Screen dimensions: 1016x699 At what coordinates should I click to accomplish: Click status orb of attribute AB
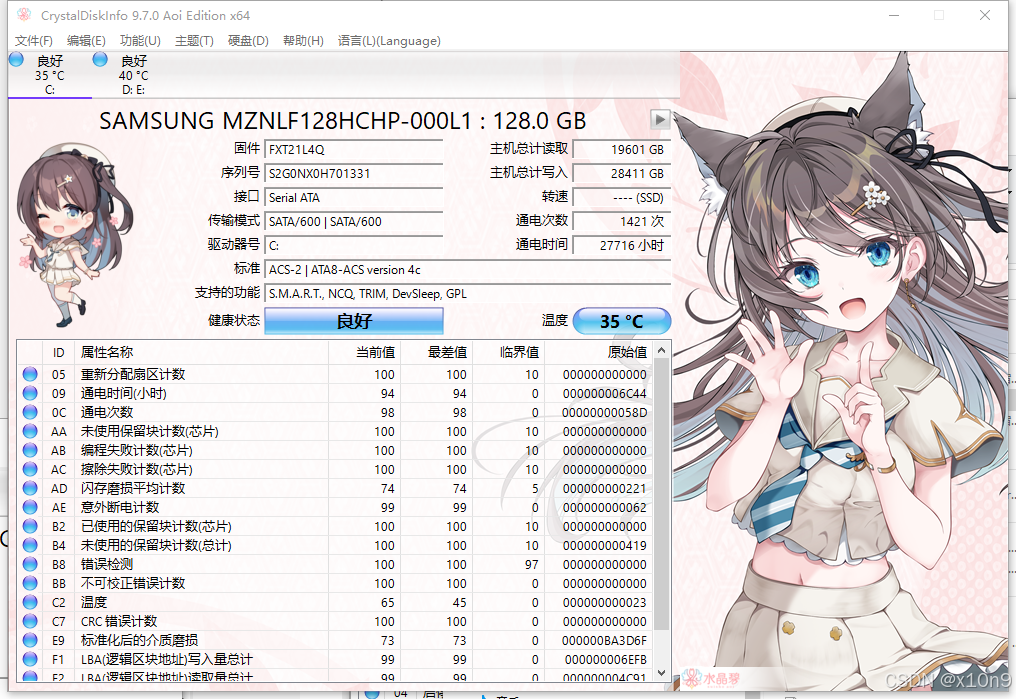tap(30, 450)
